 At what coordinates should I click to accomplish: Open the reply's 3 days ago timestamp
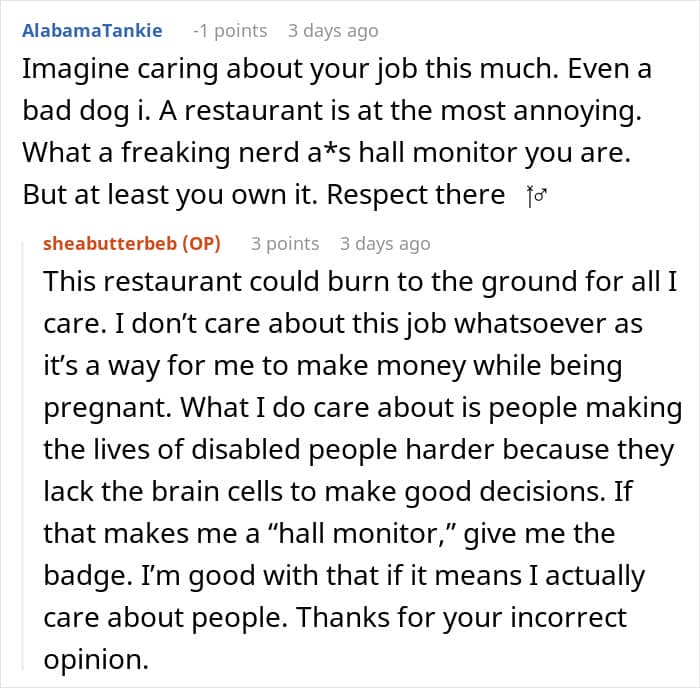[385, 244]
